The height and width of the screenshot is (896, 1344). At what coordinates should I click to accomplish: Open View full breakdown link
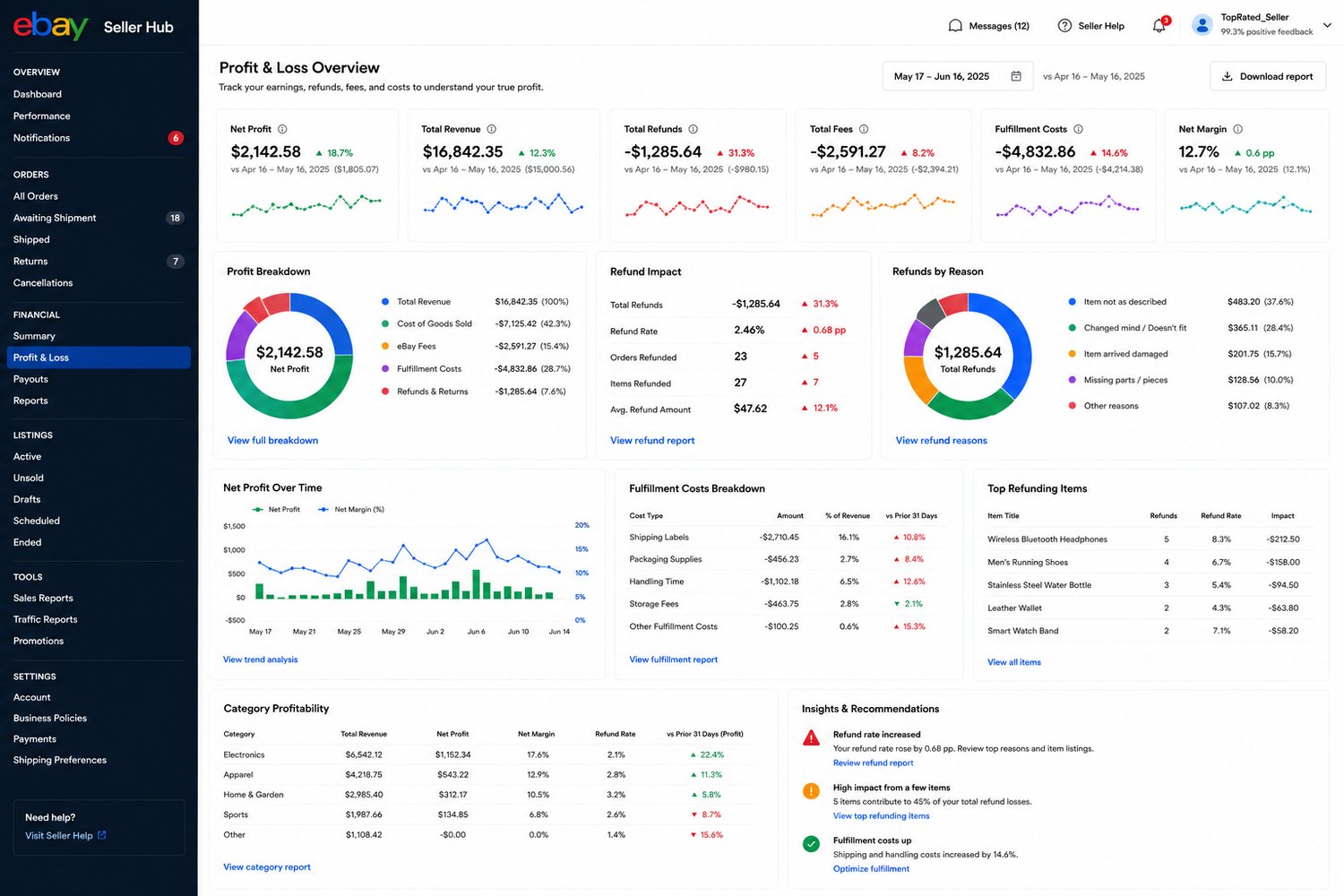click(x=272, y=440)
